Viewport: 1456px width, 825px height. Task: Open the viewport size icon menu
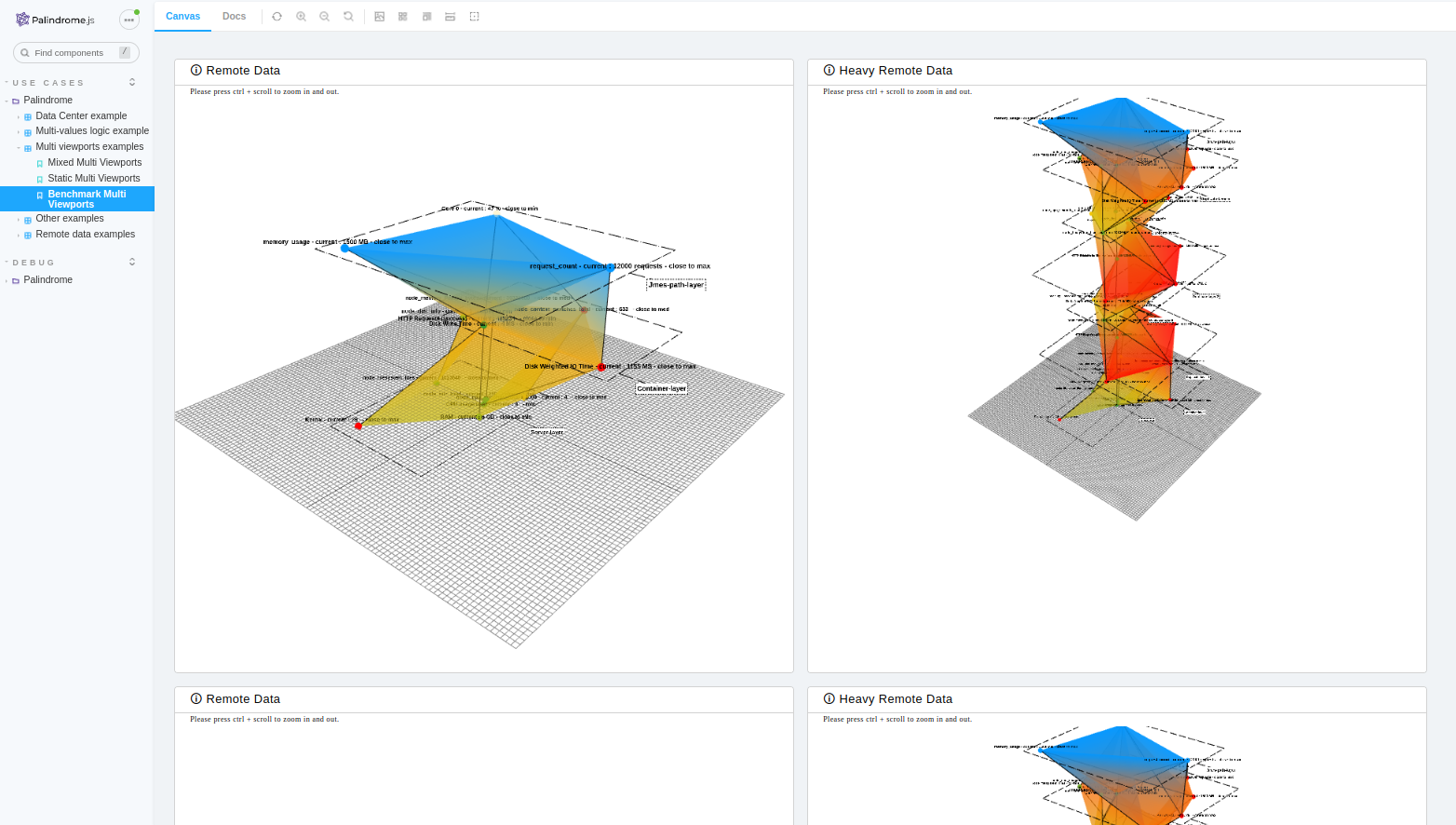click(427, 17)
